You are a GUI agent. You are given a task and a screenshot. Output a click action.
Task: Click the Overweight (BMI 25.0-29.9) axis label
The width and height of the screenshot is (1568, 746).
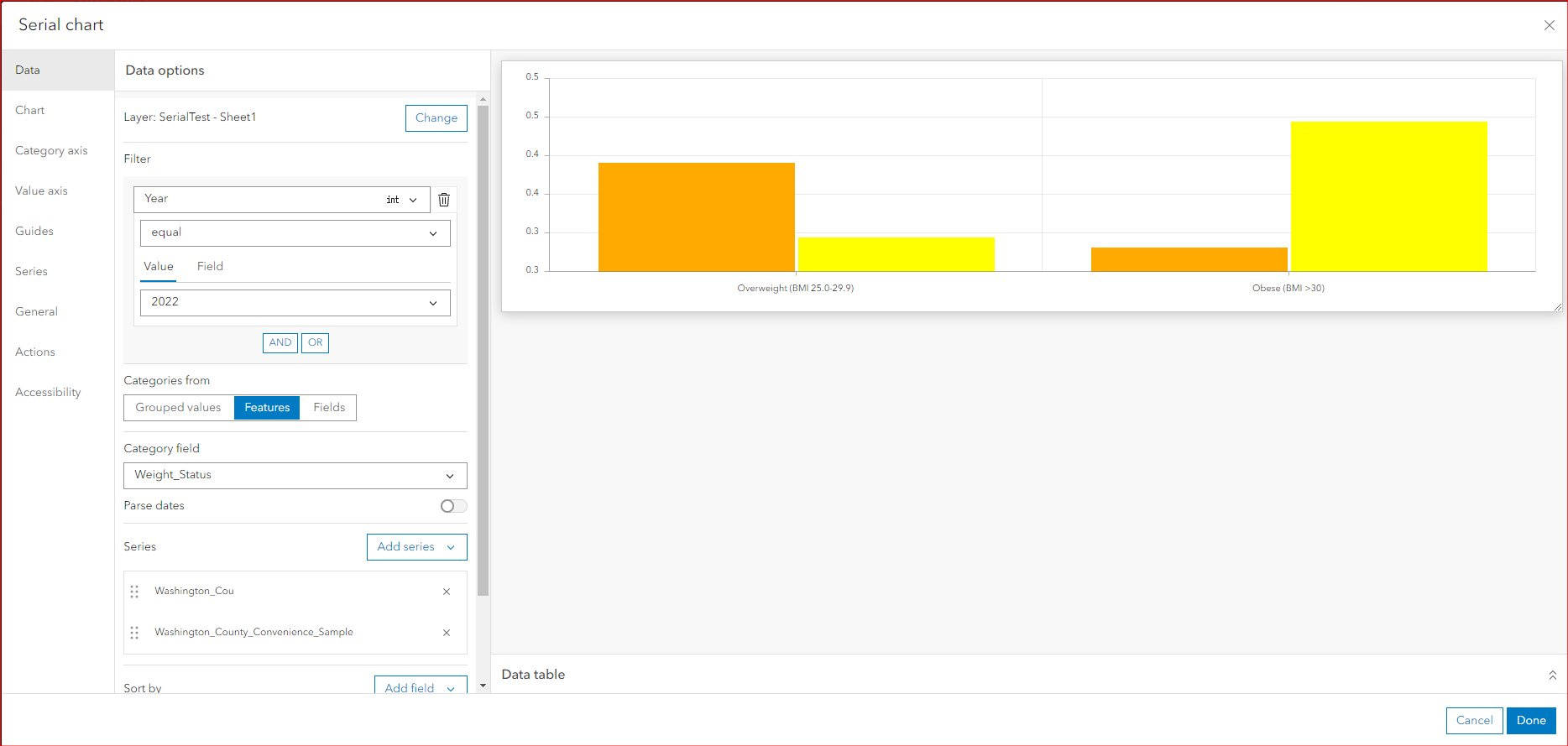pyautogui.click(x=796, y=289)
